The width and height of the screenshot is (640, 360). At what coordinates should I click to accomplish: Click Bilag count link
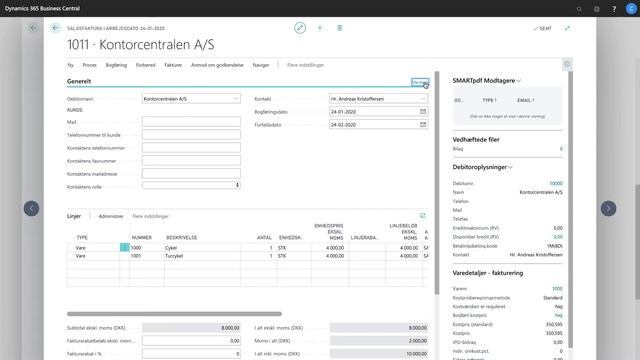(x=561, y=149)
